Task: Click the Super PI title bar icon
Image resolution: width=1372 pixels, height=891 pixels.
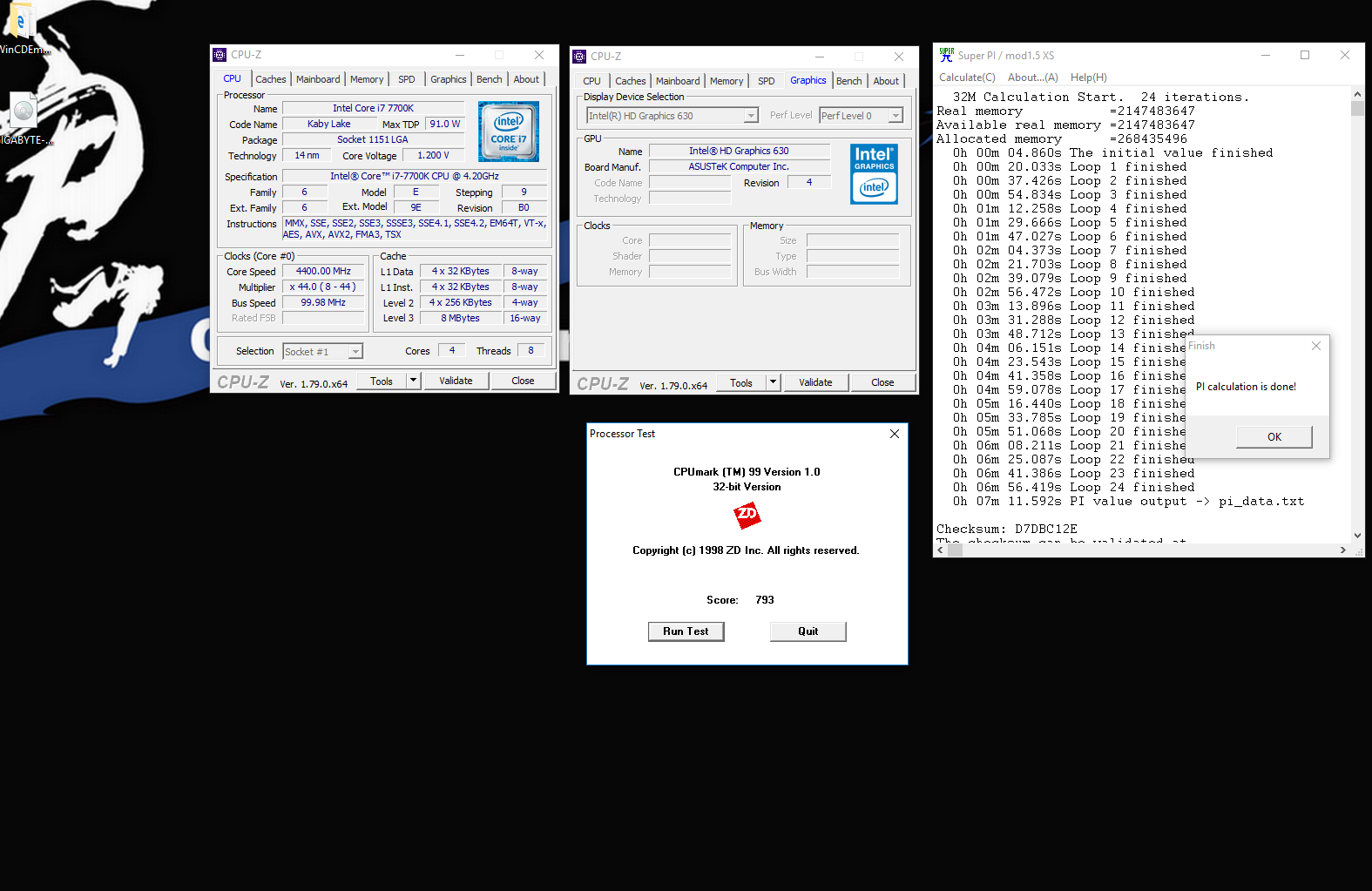Action: [x=946, y=55]
